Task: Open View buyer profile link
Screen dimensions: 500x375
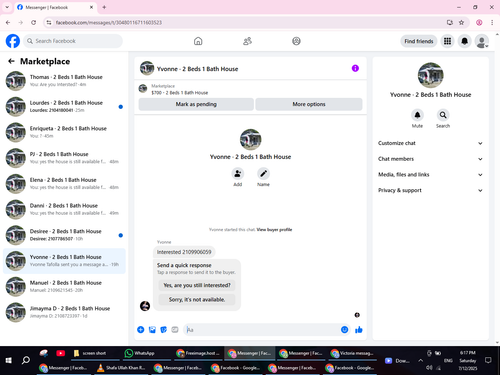Action: [274, 230]
